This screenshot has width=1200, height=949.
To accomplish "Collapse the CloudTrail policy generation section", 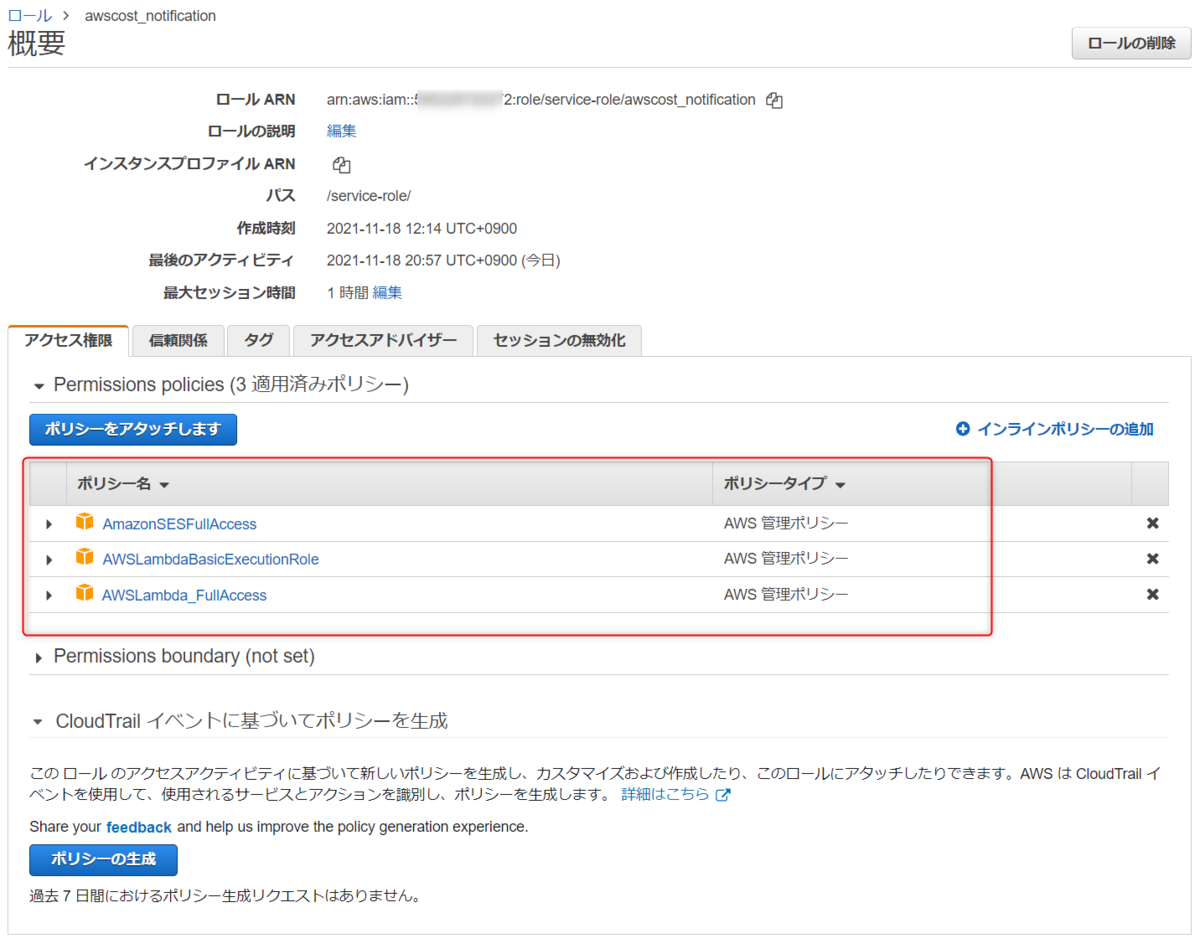I will [39, 721].
